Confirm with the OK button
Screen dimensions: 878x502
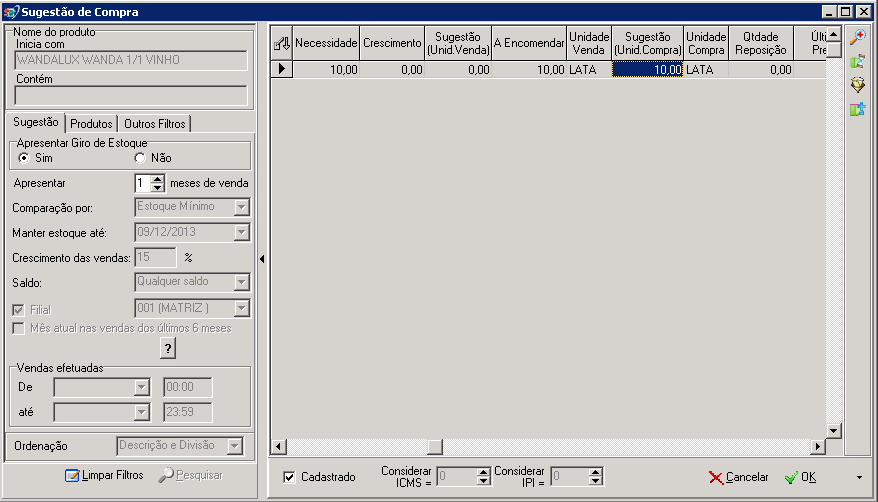pyautogui.click(x=801, y=477)
